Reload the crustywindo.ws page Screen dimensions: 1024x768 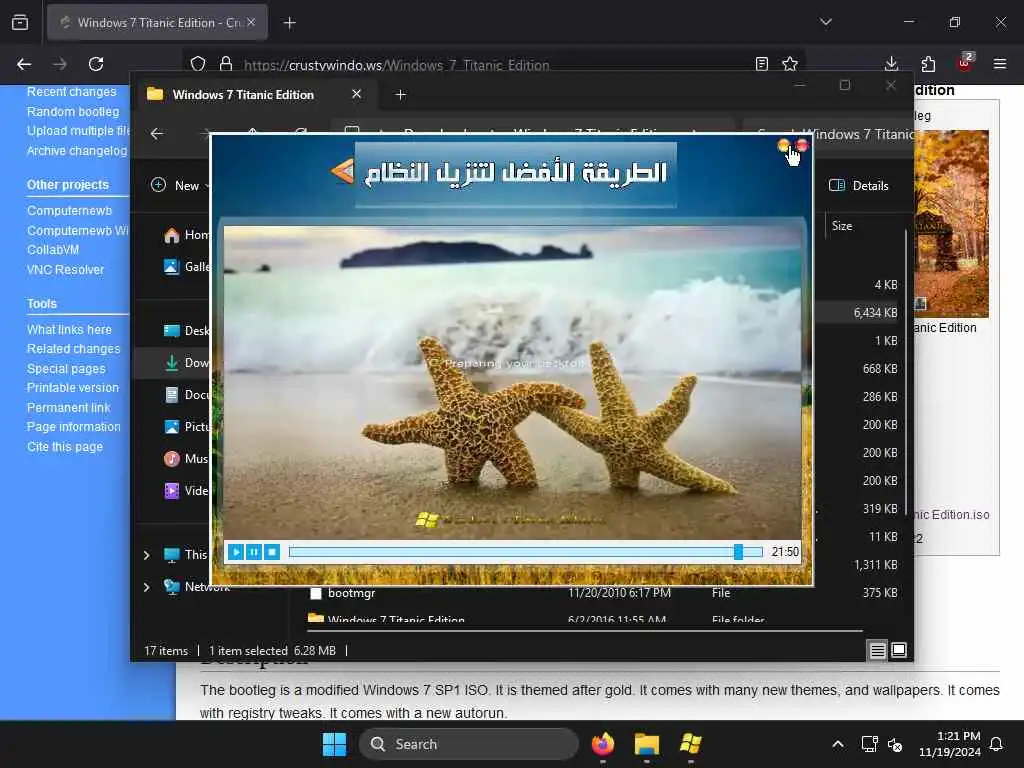[96, 64]
